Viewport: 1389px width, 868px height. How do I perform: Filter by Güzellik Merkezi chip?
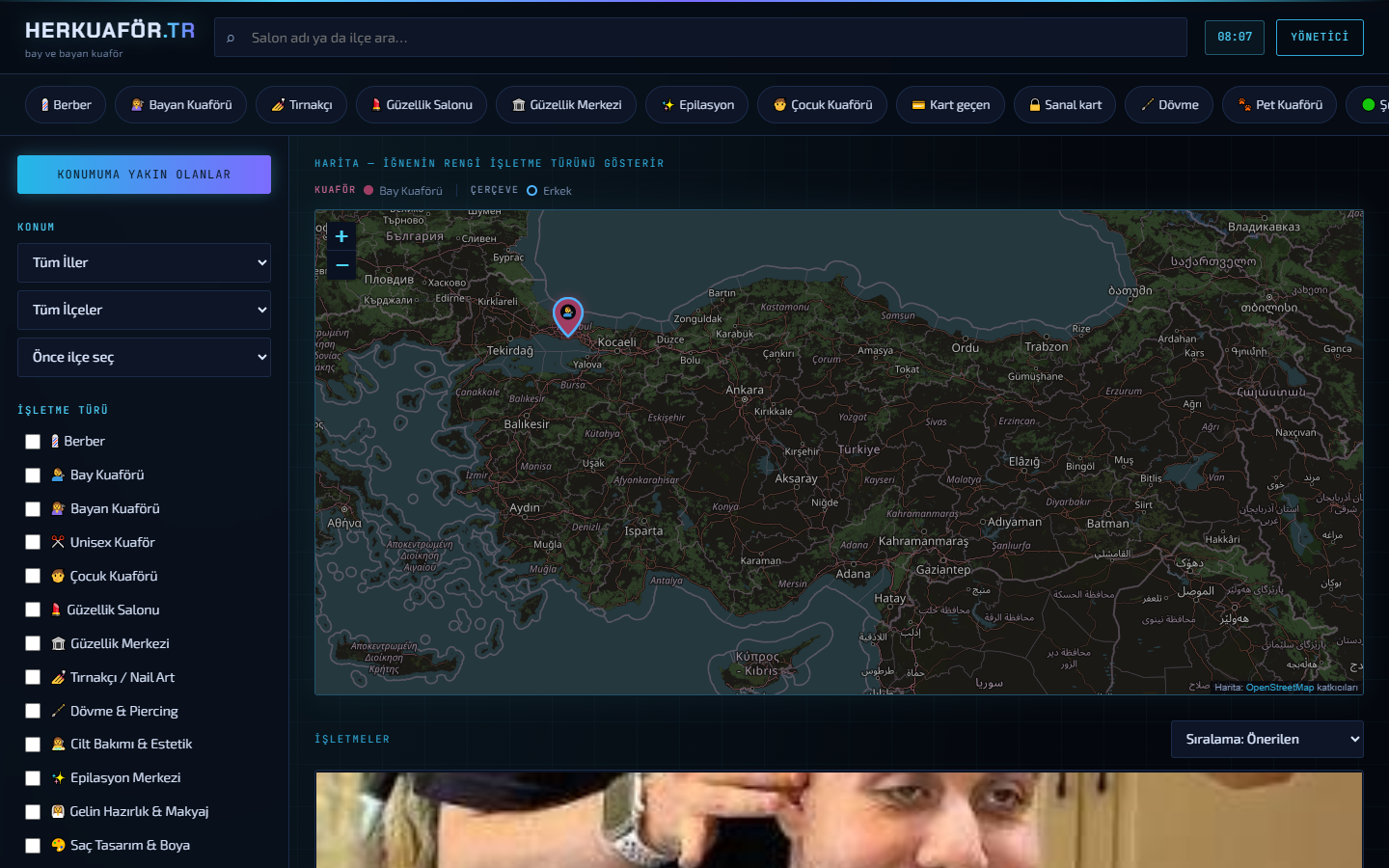point(566,104)
